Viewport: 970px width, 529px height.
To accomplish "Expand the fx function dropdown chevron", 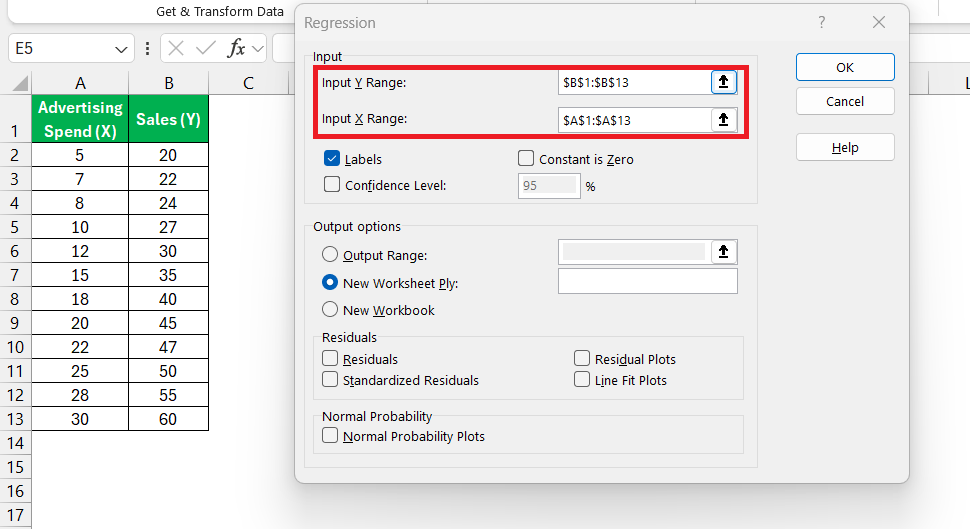I will [x=258, y=48].
